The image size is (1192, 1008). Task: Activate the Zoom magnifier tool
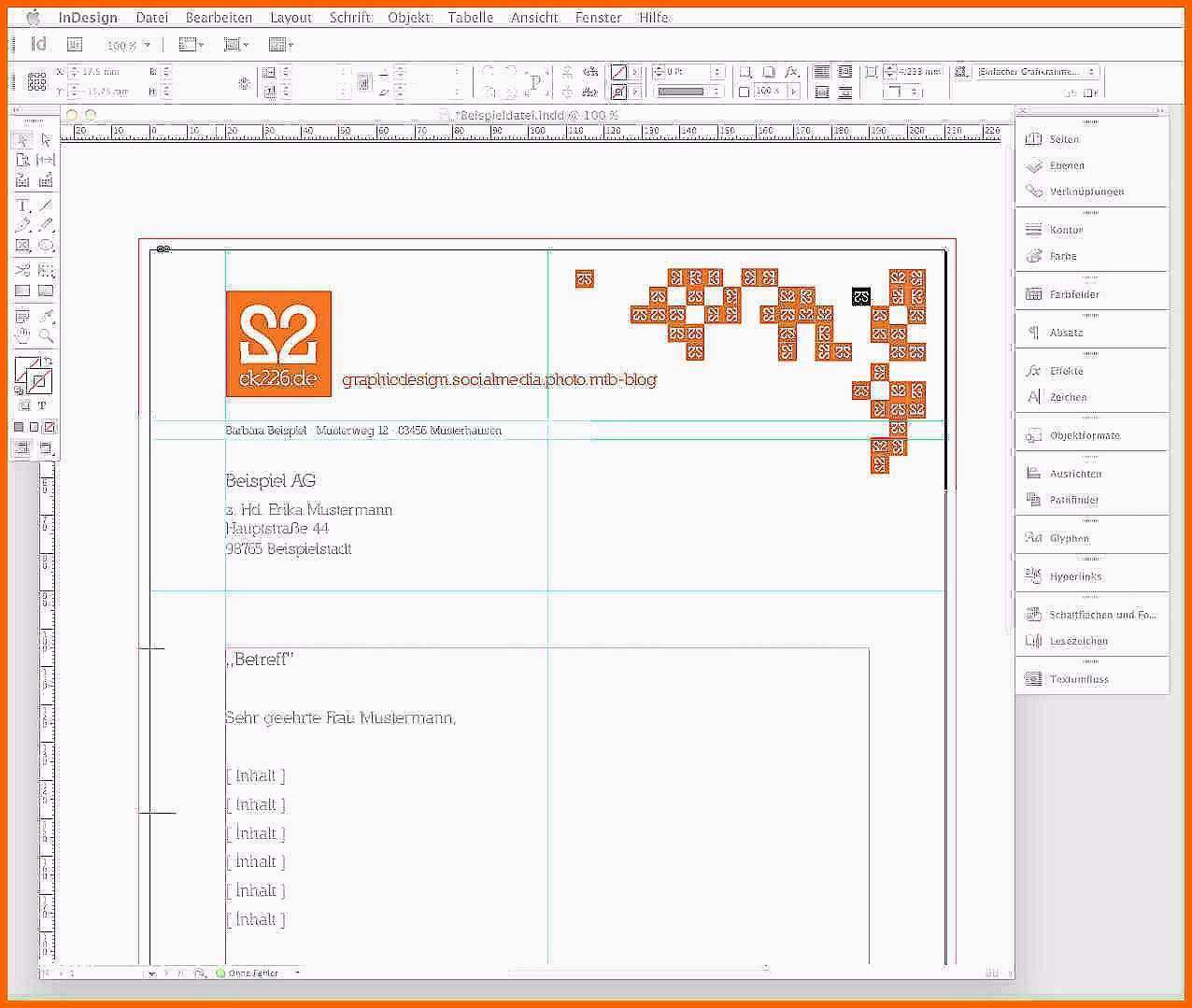click(46, 335)
